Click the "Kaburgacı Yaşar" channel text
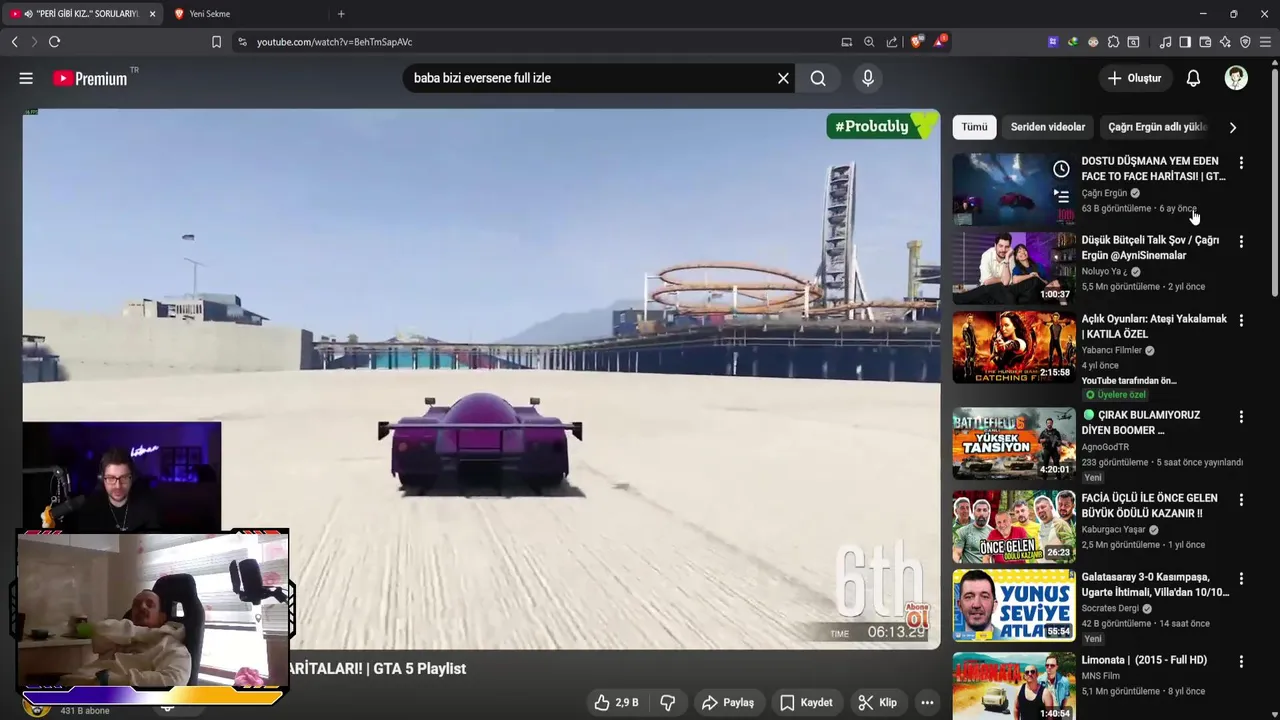This screenshot has width=1280, height=720. pyautogui.click(x=1113, y=530)
